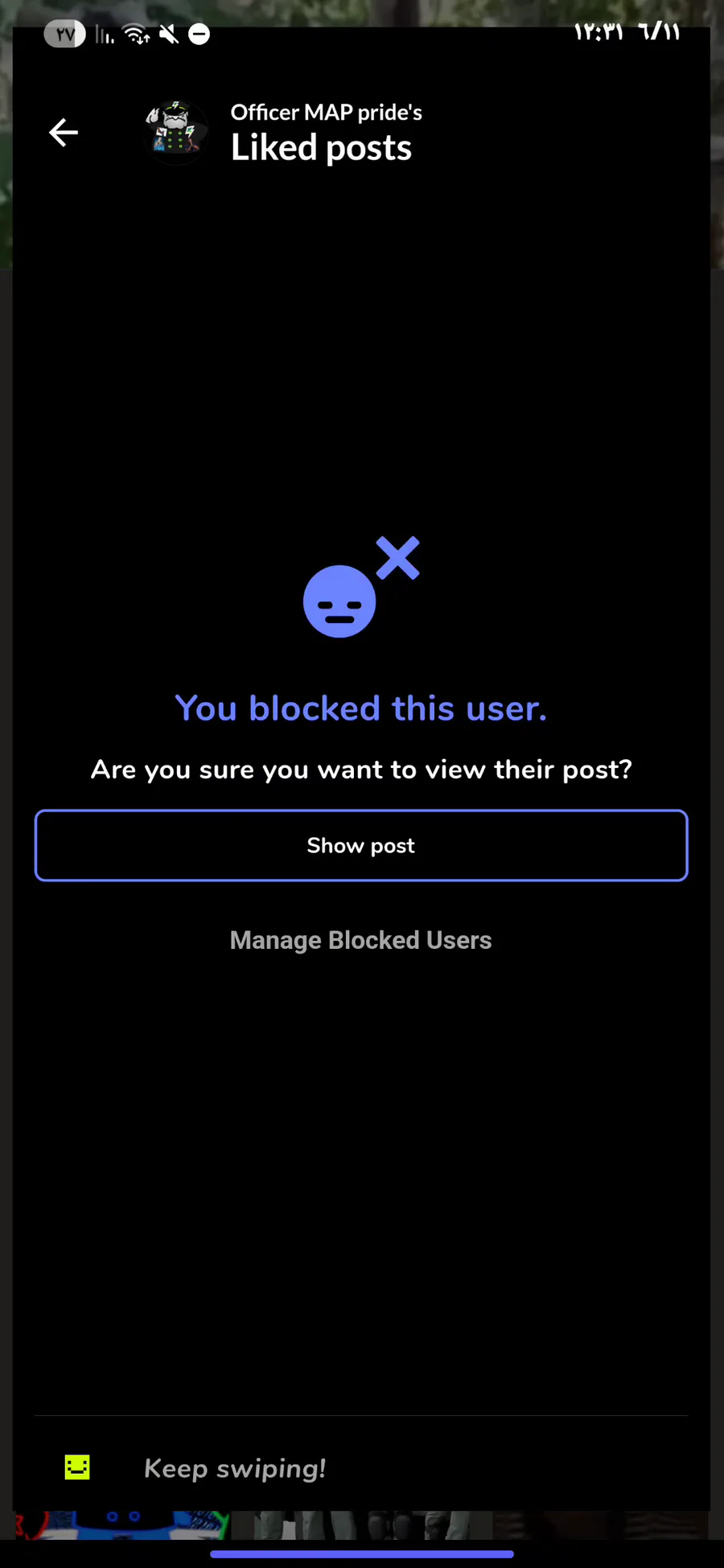Tap the blocked user sad face icon
This screenshot has width=724, height=1568.
pyautogui.click(x=339, y=601)
